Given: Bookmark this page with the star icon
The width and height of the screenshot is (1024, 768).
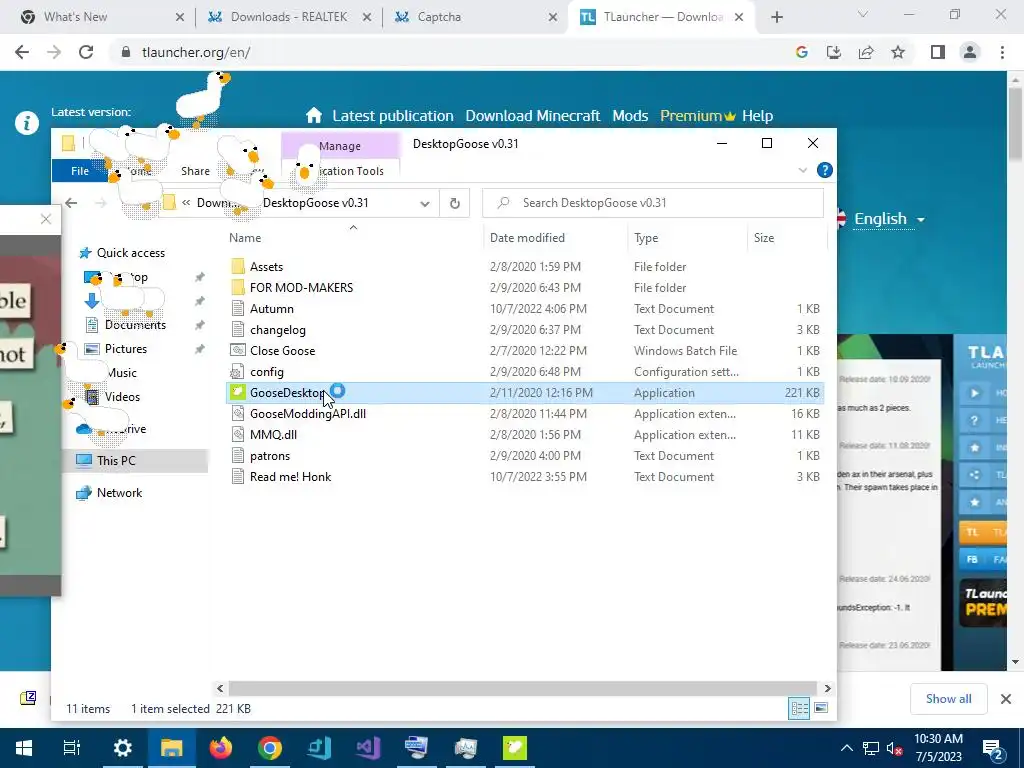Looking at the screenshot, I should coord(898,52).
